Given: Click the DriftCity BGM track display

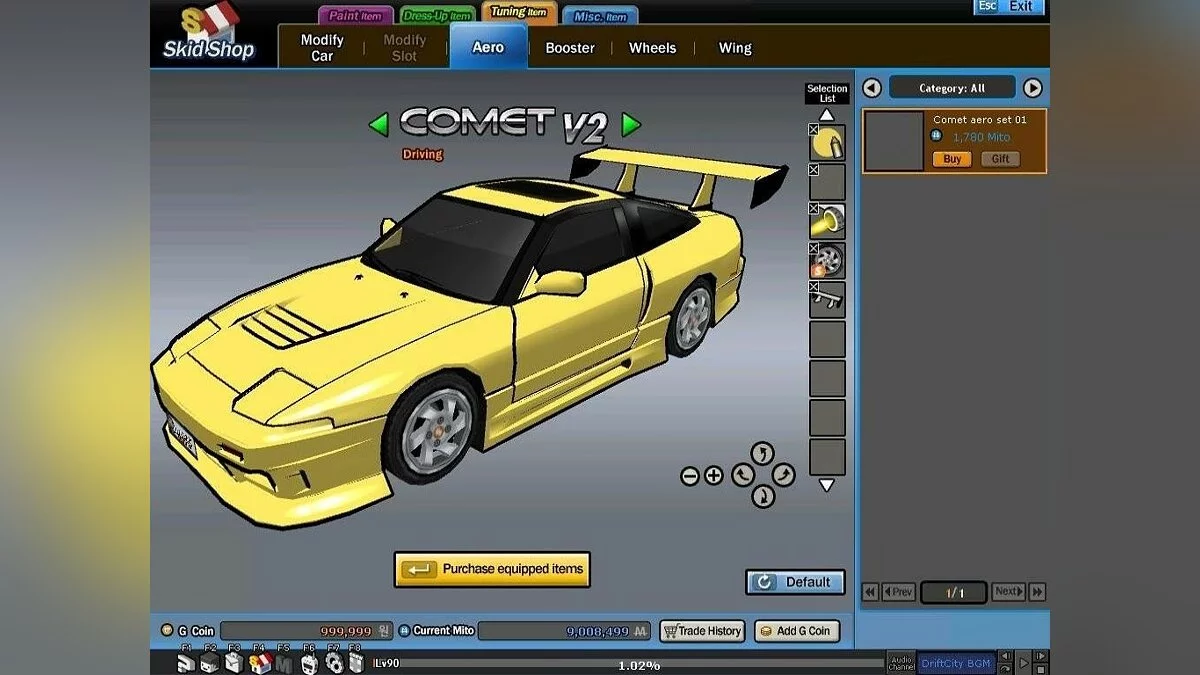Looking at the screenshot, I should (956, 663).
